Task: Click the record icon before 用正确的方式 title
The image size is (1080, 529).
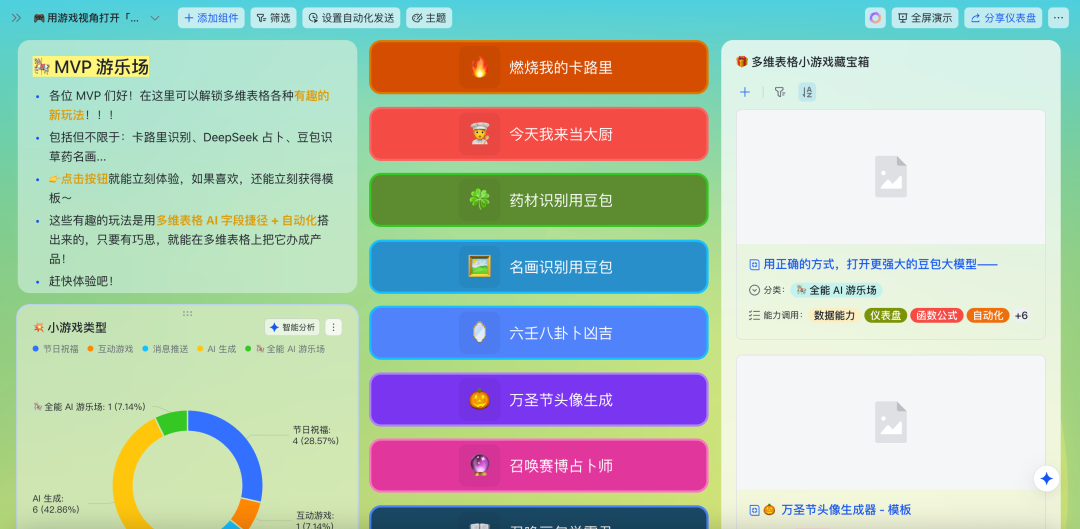Action: click(754, 264)
